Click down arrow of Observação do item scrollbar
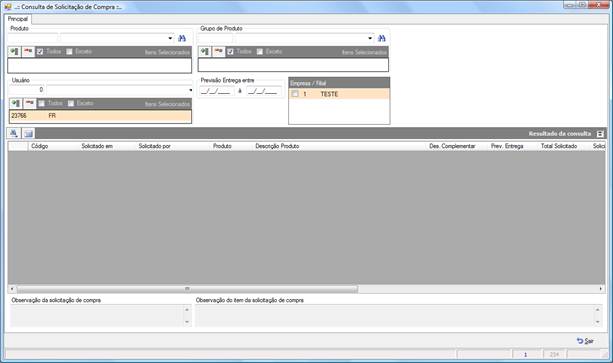 tap(597, 322)
